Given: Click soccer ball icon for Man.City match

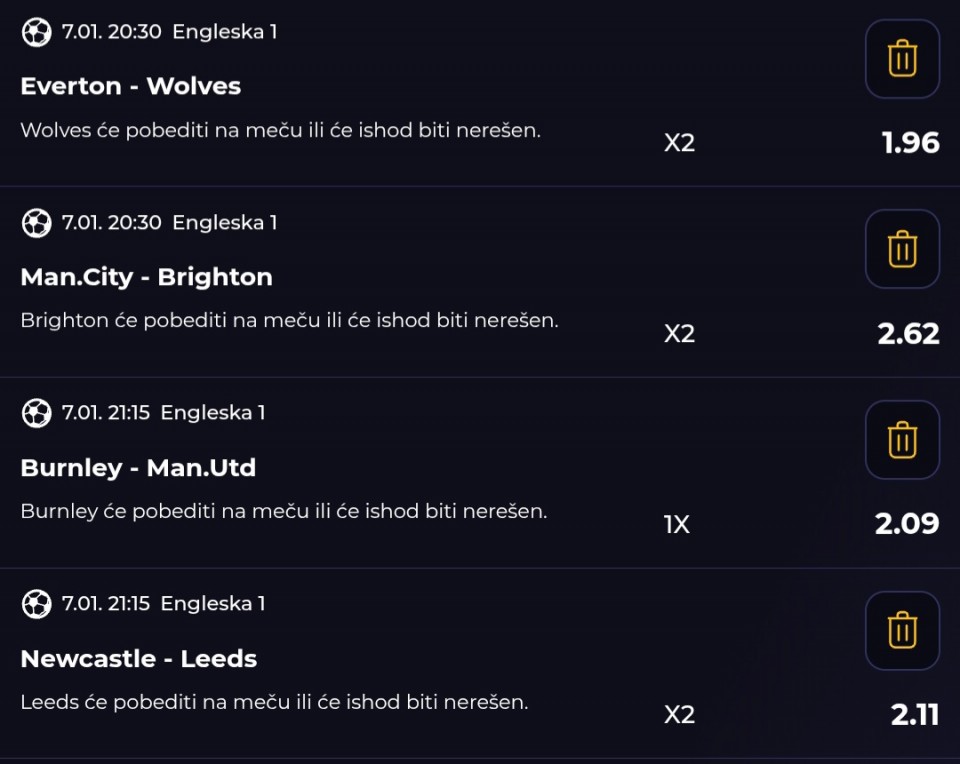Looking at the screenshot, I should 36,222.
